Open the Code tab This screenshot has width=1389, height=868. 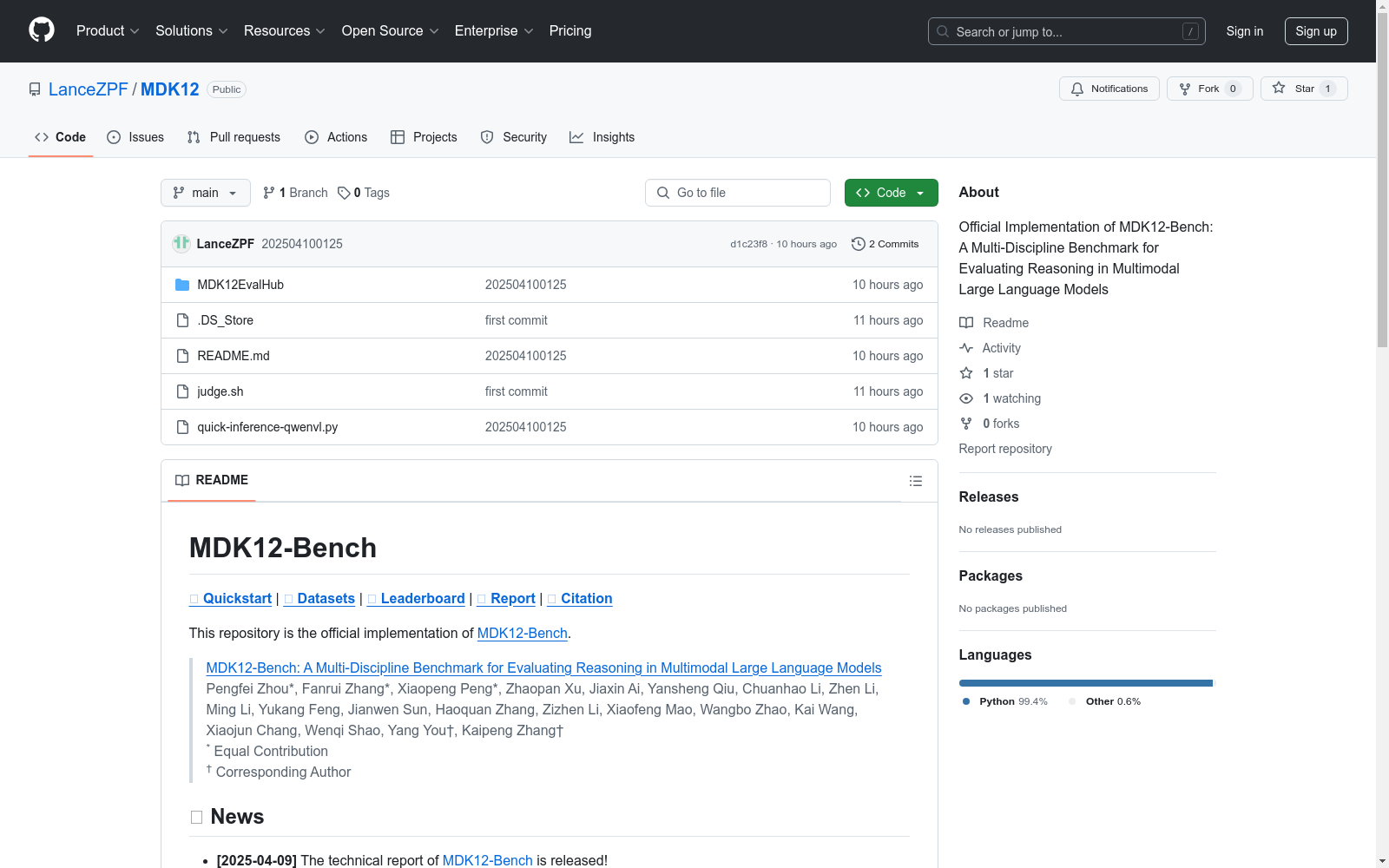pos(61,137)
